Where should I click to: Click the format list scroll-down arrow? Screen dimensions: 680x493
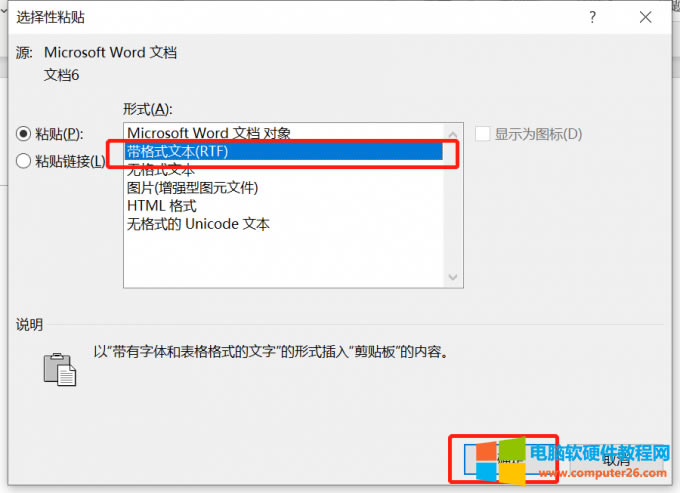coord(453,277)
